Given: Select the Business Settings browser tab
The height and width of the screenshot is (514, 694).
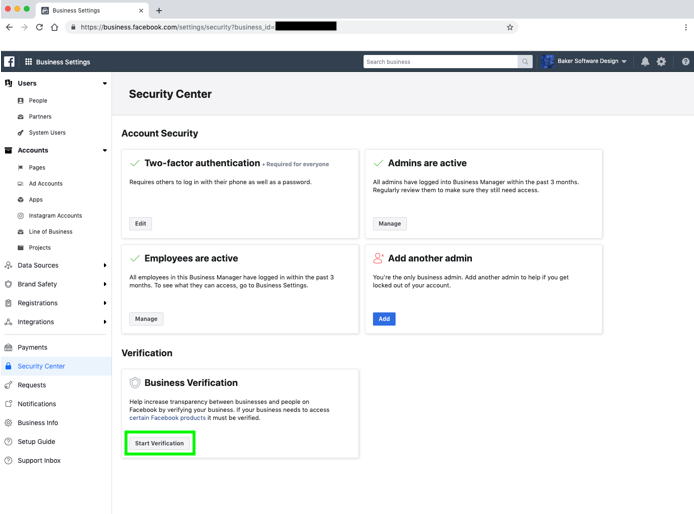Looking at the screenshot, I should click(92, 10).
